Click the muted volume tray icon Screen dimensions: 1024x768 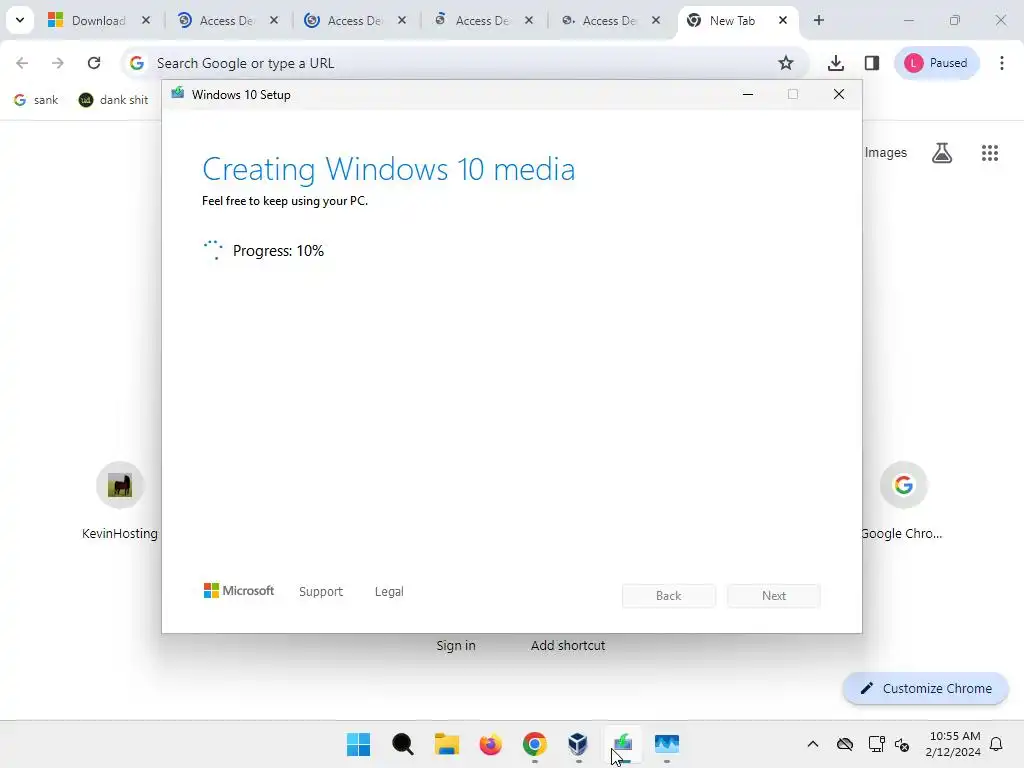pos(903,744)
